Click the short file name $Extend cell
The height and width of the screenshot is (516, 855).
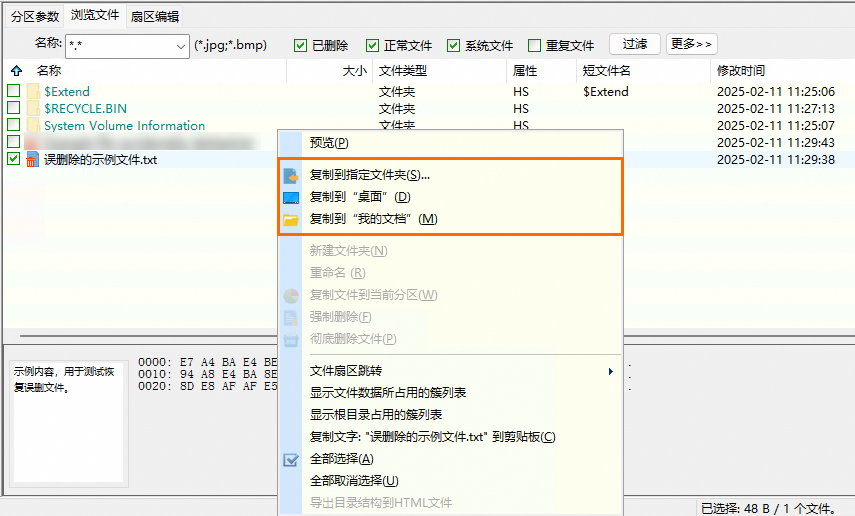(x=606, y=91)
